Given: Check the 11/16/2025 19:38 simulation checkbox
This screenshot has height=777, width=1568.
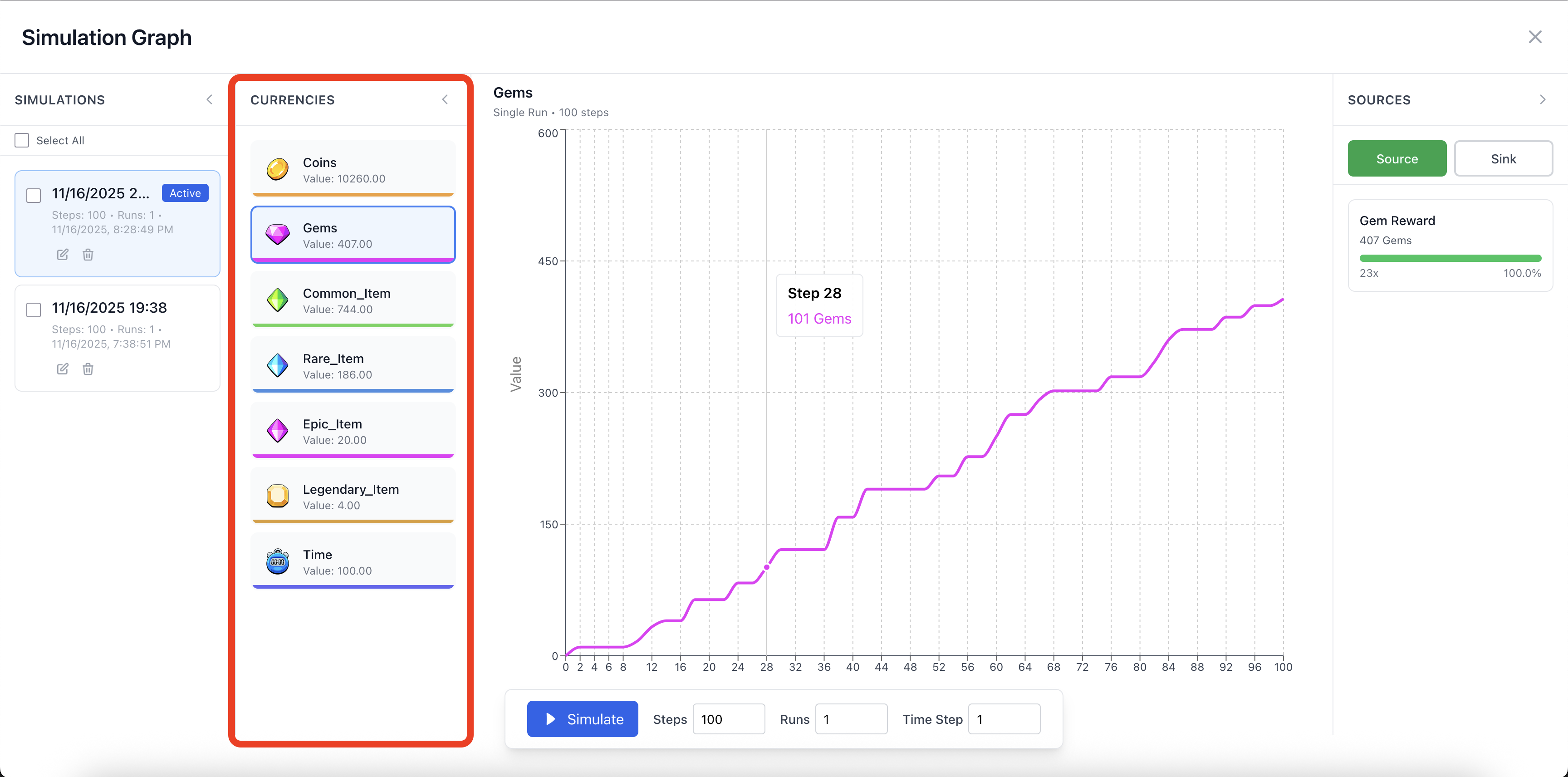Looking at the screenshot, I should [x=34, y=310].
